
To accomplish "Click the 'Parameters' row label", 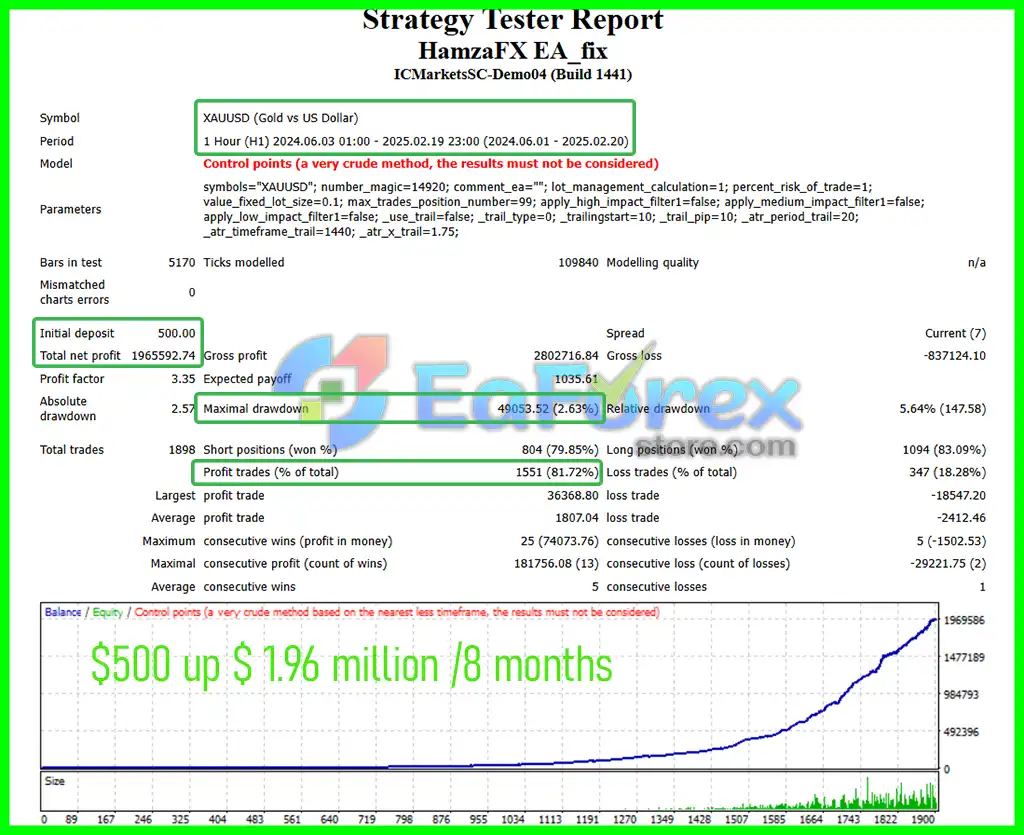I will coord(71,210).
